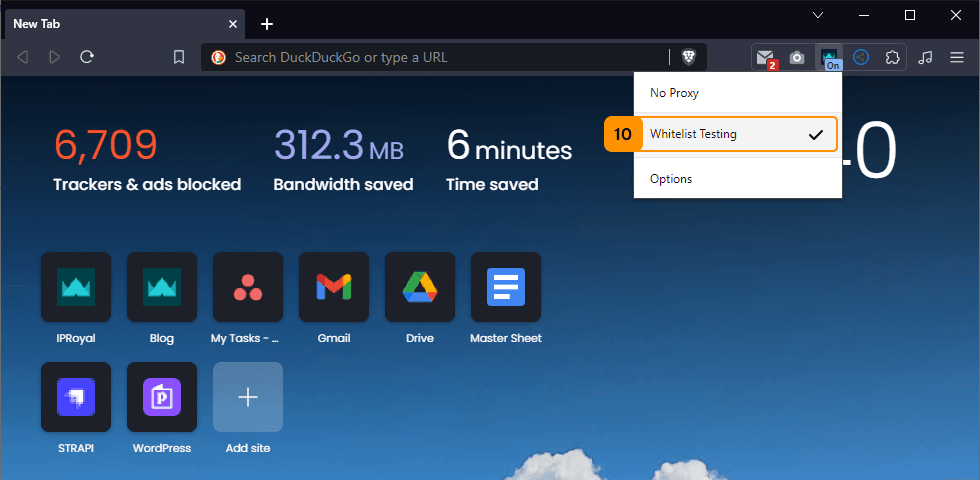Viewport: 980px width, 480px height.
Task: Open proxy extension Options
Action: pos(738,179)
